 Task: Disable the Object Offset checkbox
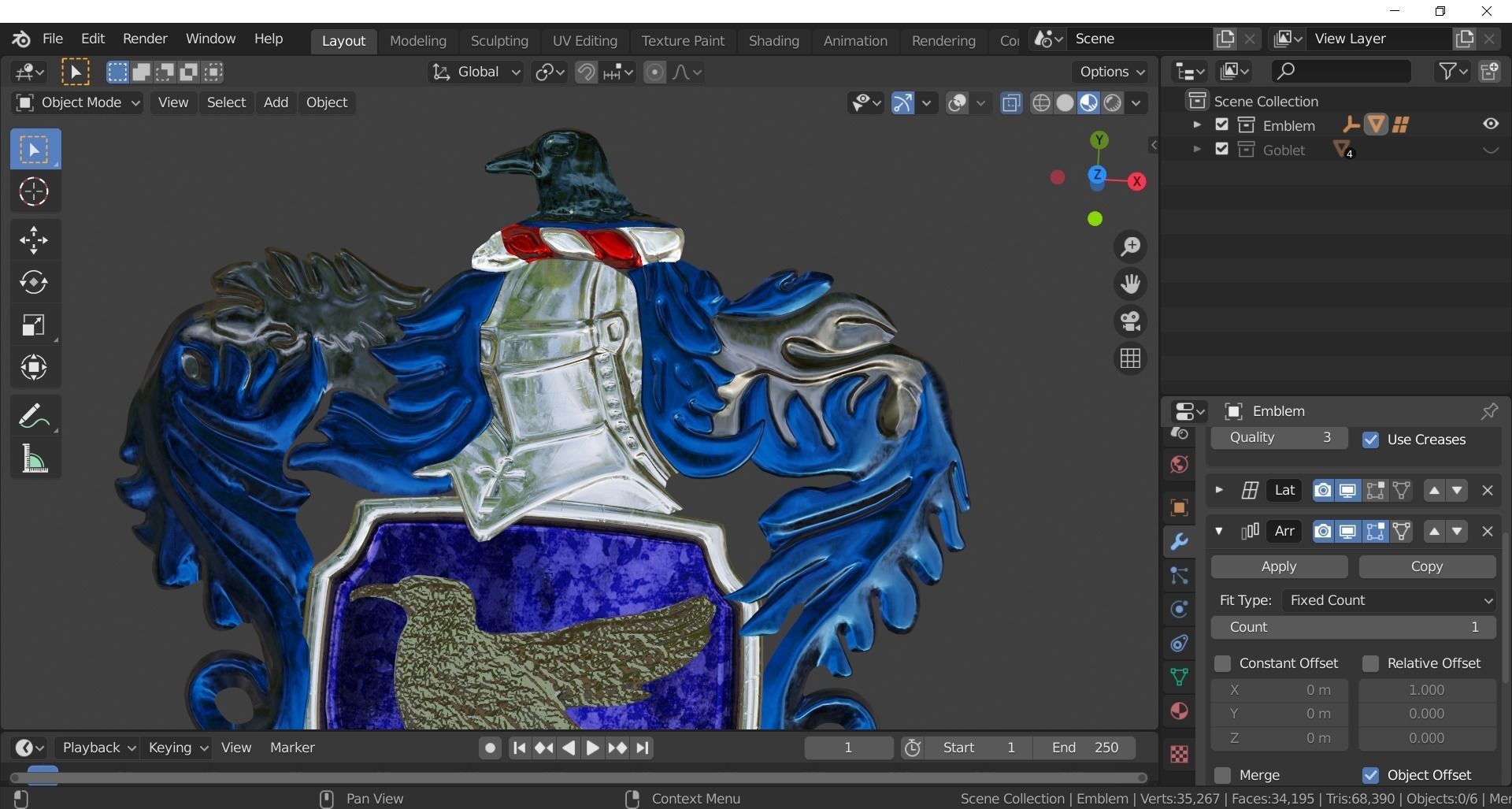pyautogui.click(x=1370, y=775)
